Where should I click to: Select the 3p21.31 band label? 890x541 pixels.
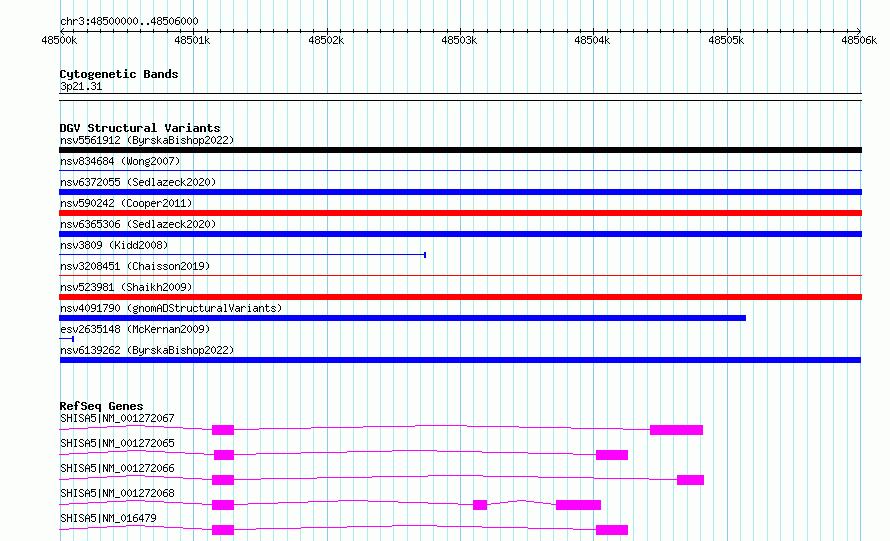click(x=81, y=86)
